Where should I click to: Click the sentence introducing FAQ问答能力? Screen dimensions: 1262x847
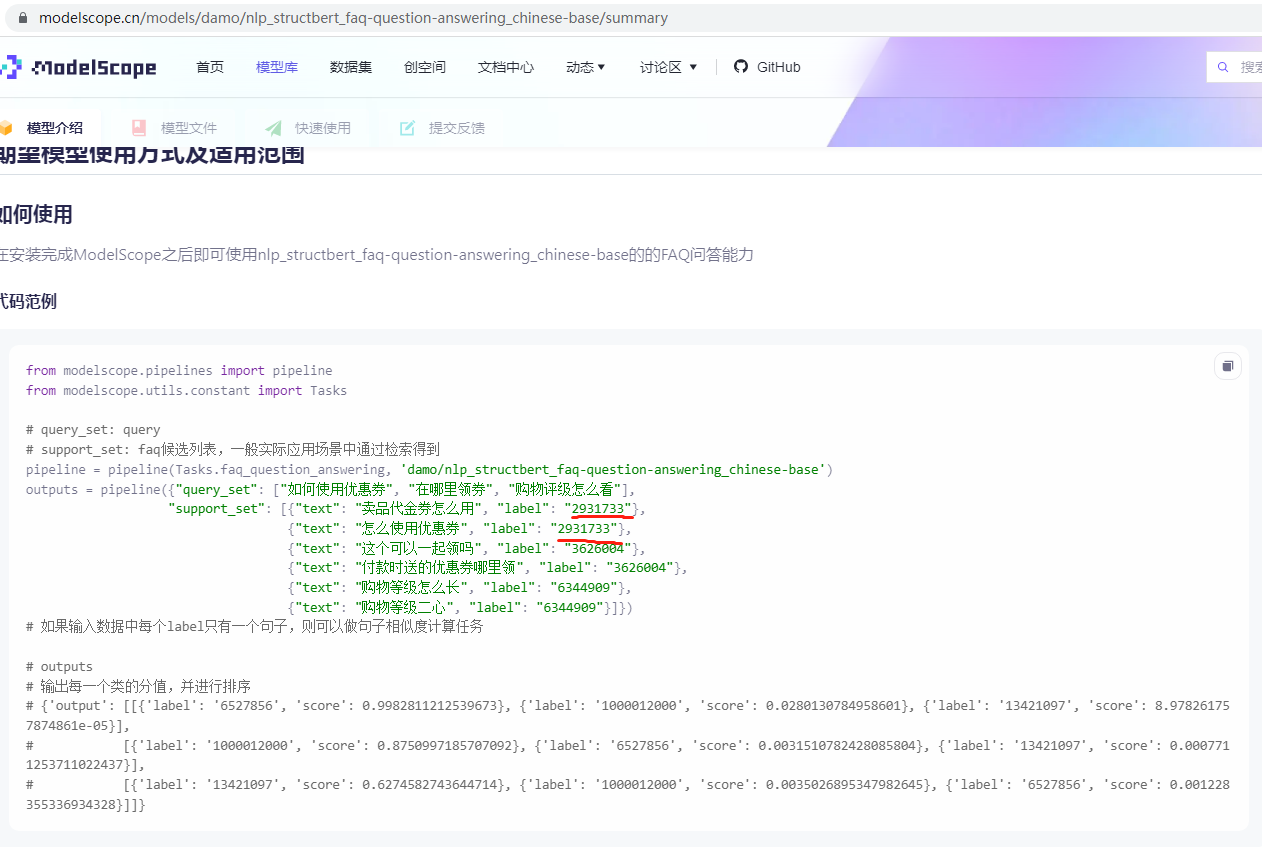tap(376, 255)
